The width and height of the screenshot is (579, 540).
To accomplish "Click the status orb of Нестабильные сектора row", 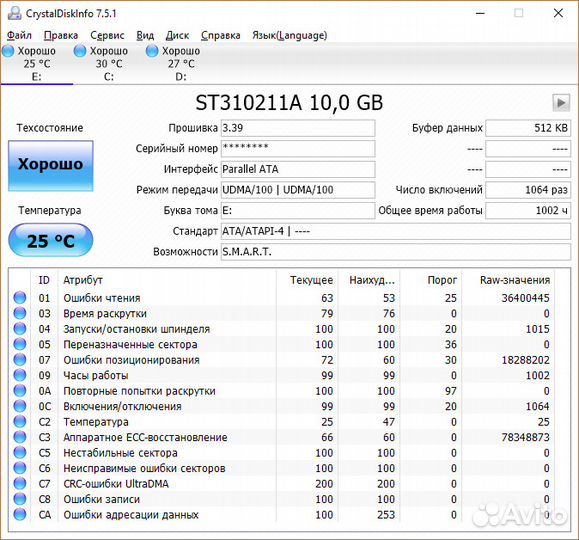I will click(20, 453).
